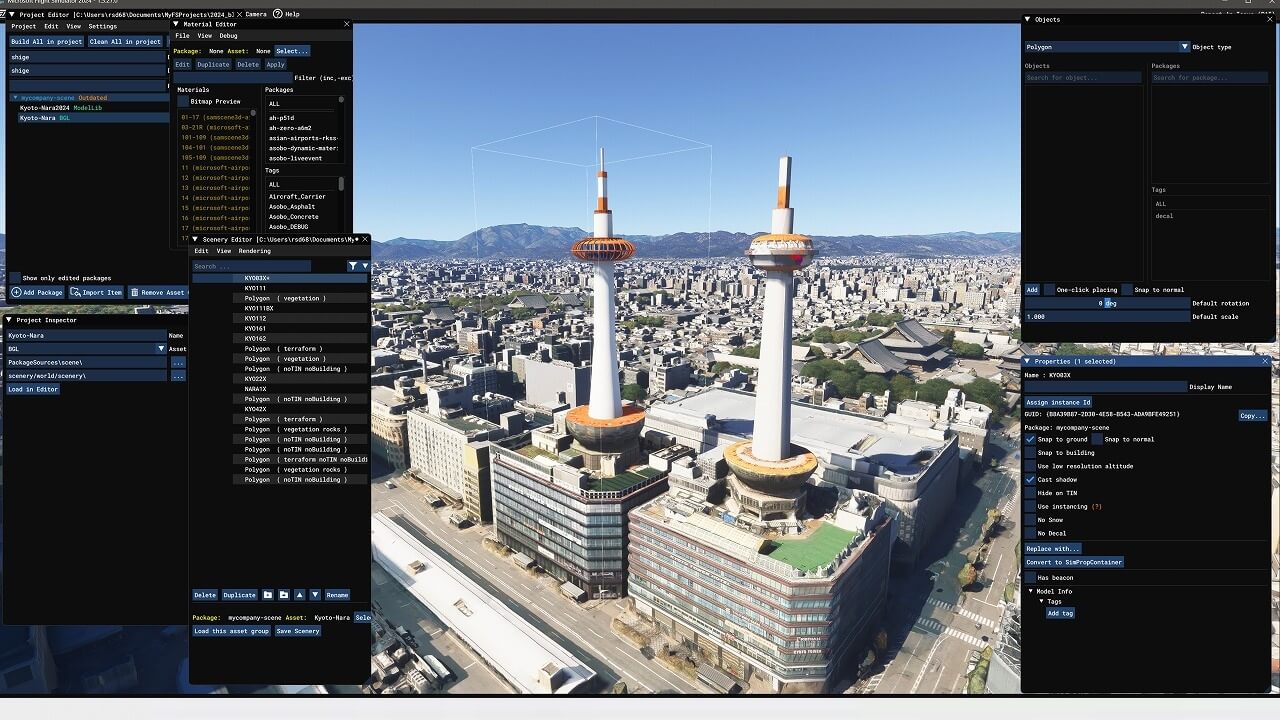Image resolution: width=1280 pixels, height=720 pixels.
Task: Enable the Snap to building checkbox
Action: coord(1030,453)
